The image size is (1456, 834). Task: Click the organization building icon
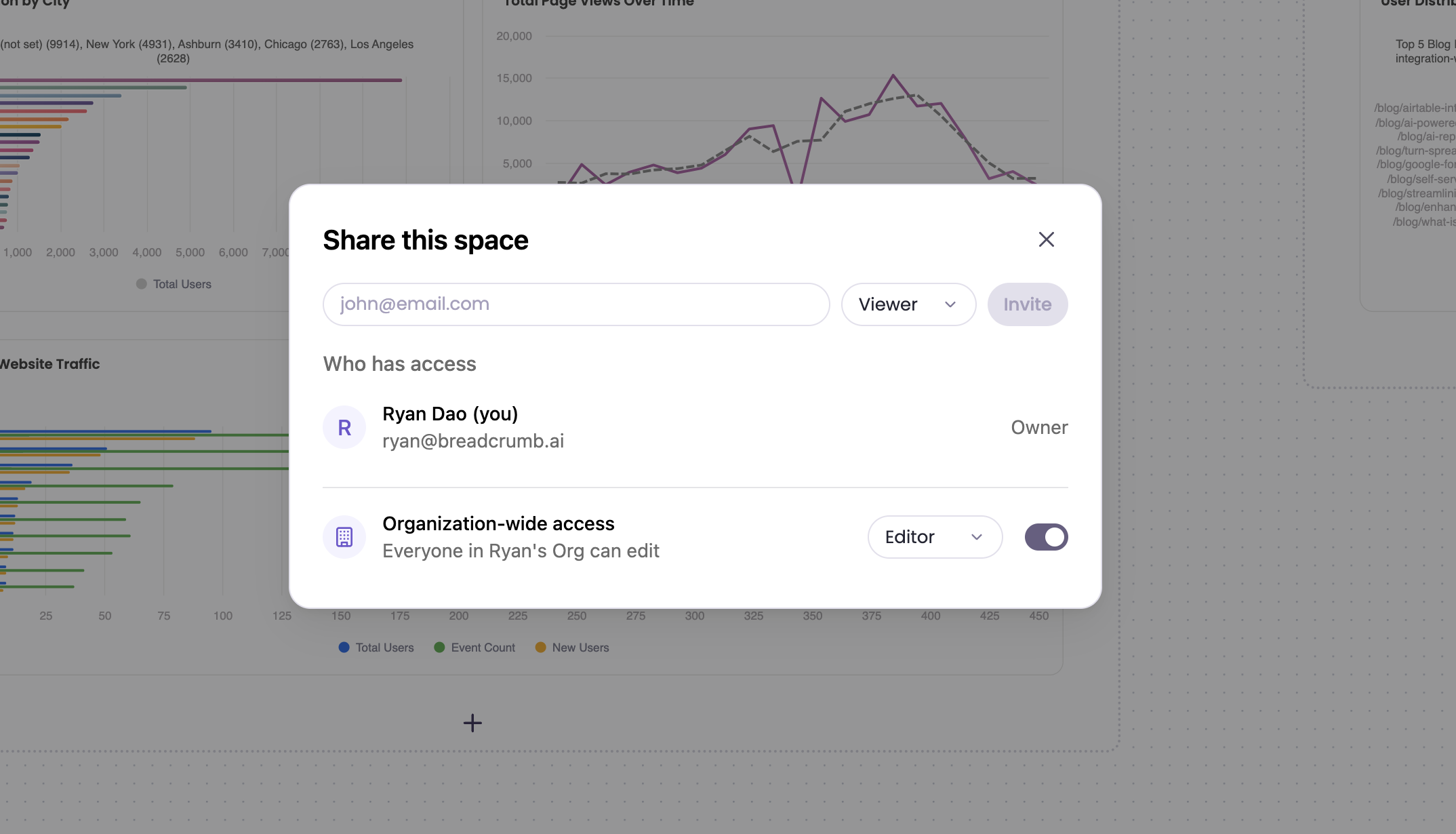(x=344, y=537)
